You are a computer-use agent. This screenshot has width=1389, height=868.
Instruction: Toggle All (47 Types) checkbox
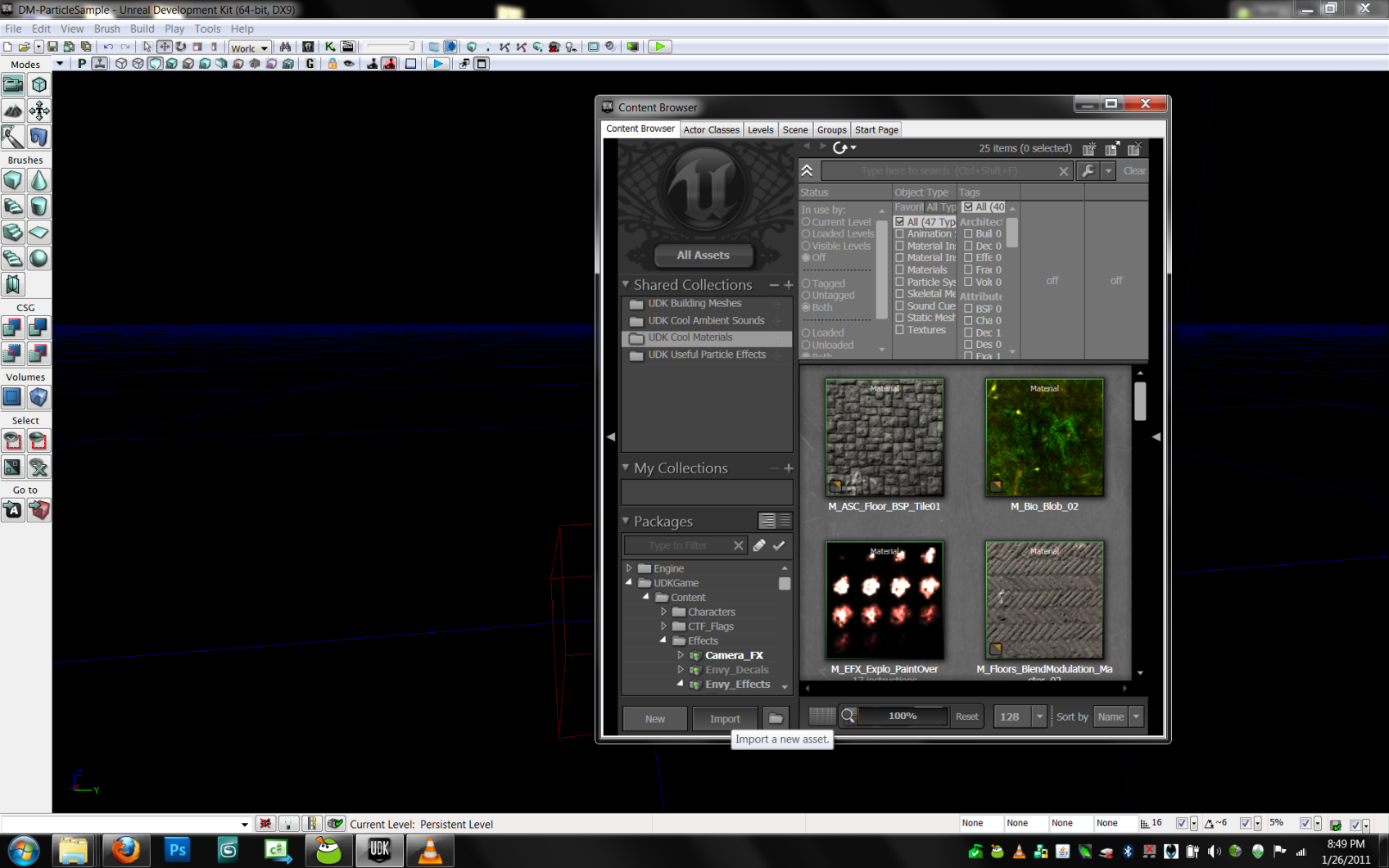[899, 222]
